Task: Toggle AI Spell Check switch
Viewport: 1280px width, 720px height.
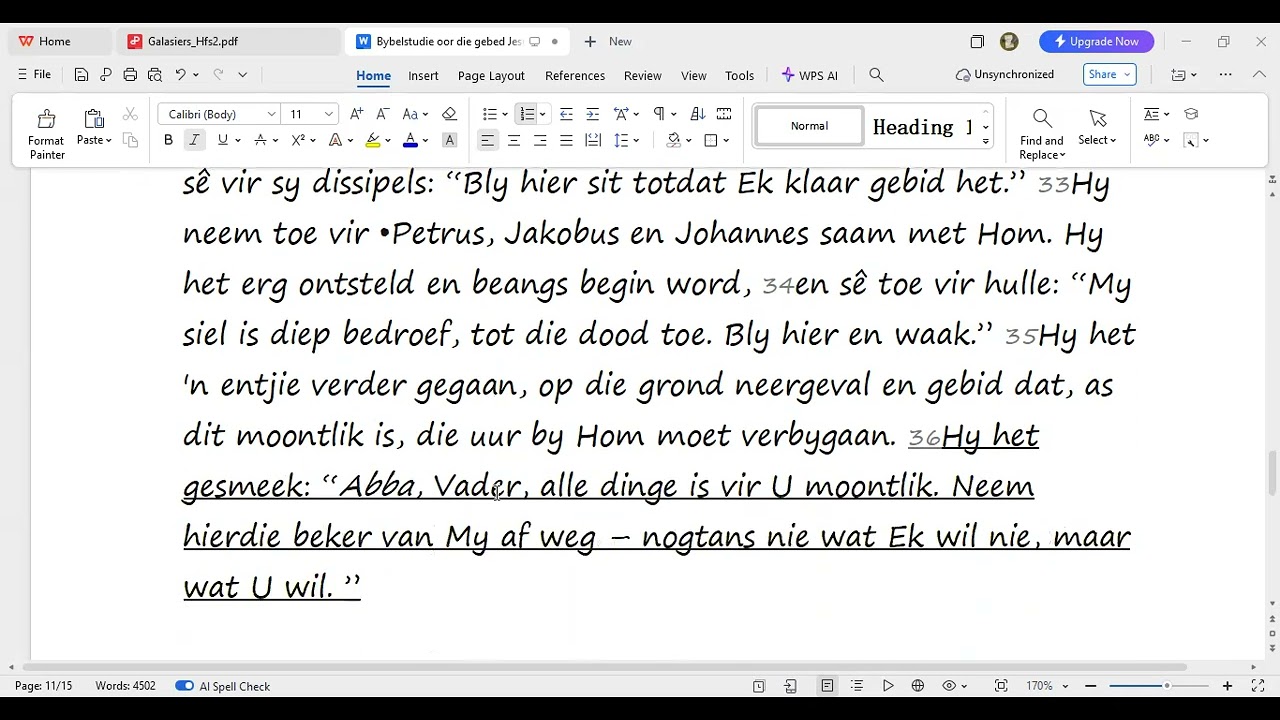Action: coord(184,686)
